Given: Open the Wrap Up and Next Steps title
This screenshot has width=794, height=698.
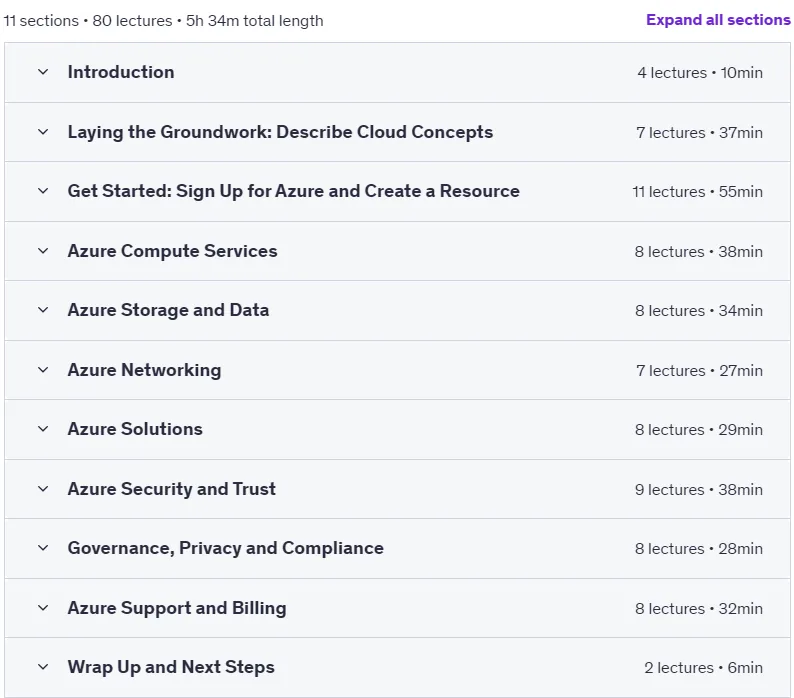Looking at the screenshot, I should (171, 667).
